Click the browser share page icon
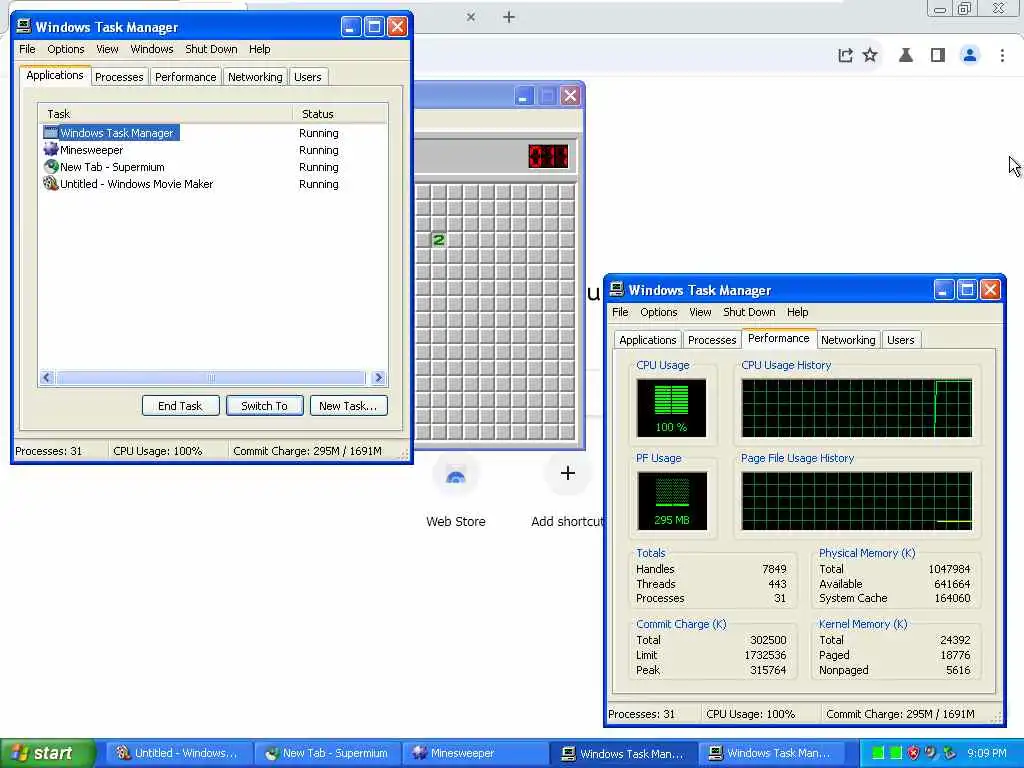 click(845, 56)
